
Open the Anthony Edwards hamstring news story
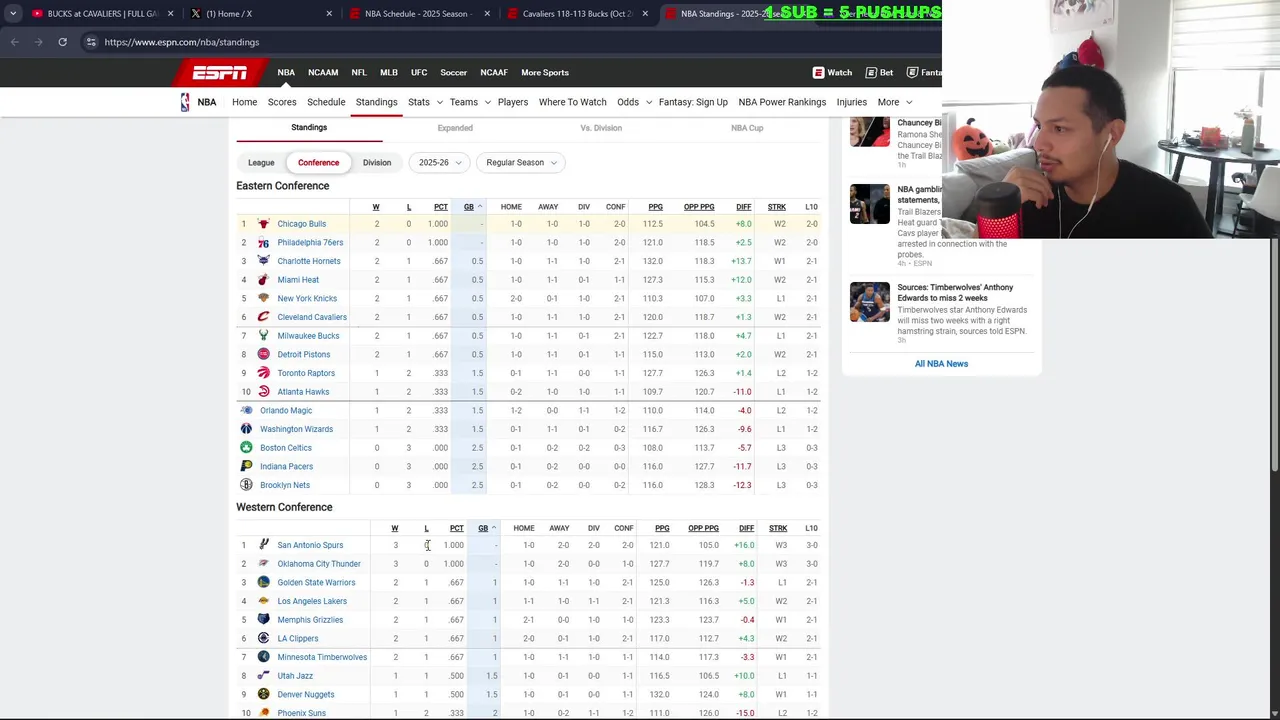point(955,293)
